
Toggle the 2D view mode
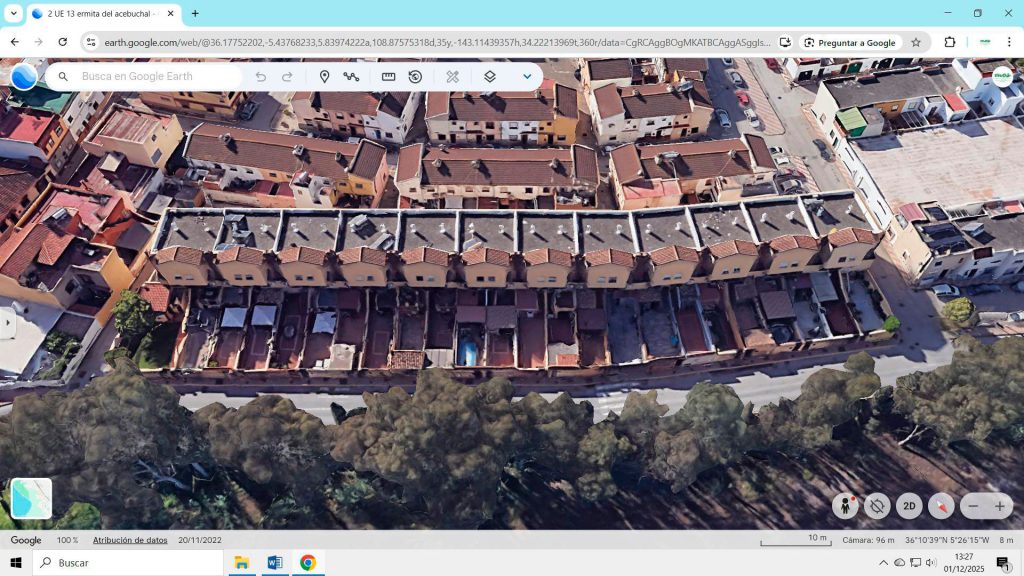[x=909, y=507]
